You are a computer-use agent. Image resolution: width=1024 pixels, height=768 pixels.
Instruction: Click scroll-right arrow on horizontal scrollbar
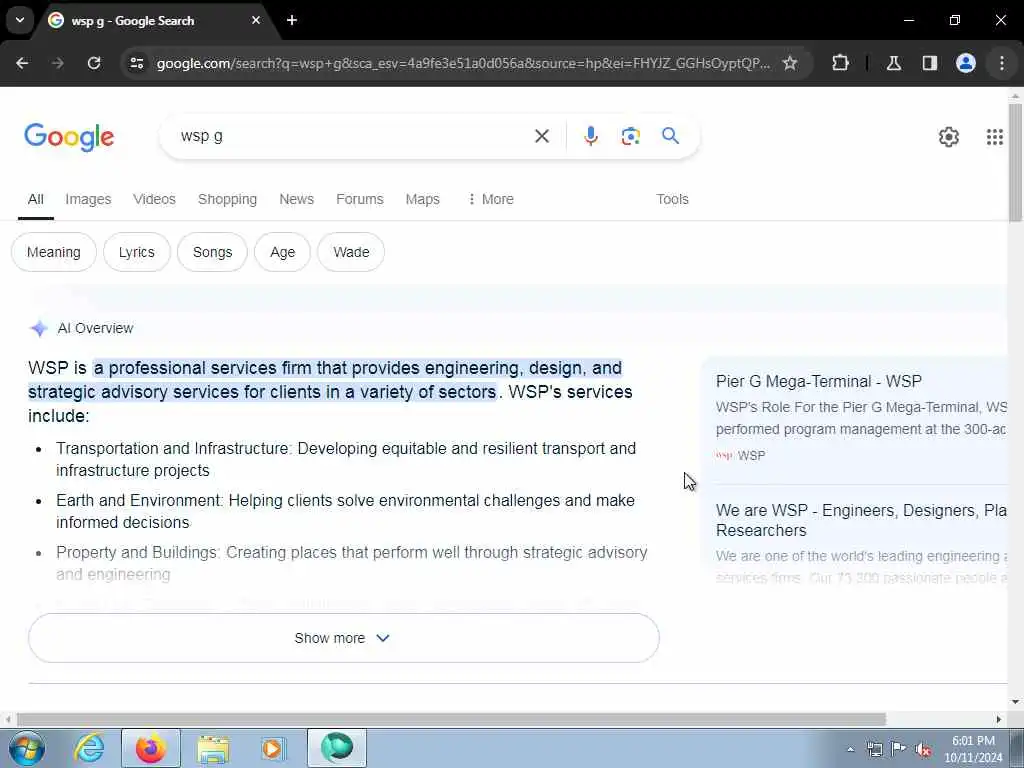click(999, 719)
